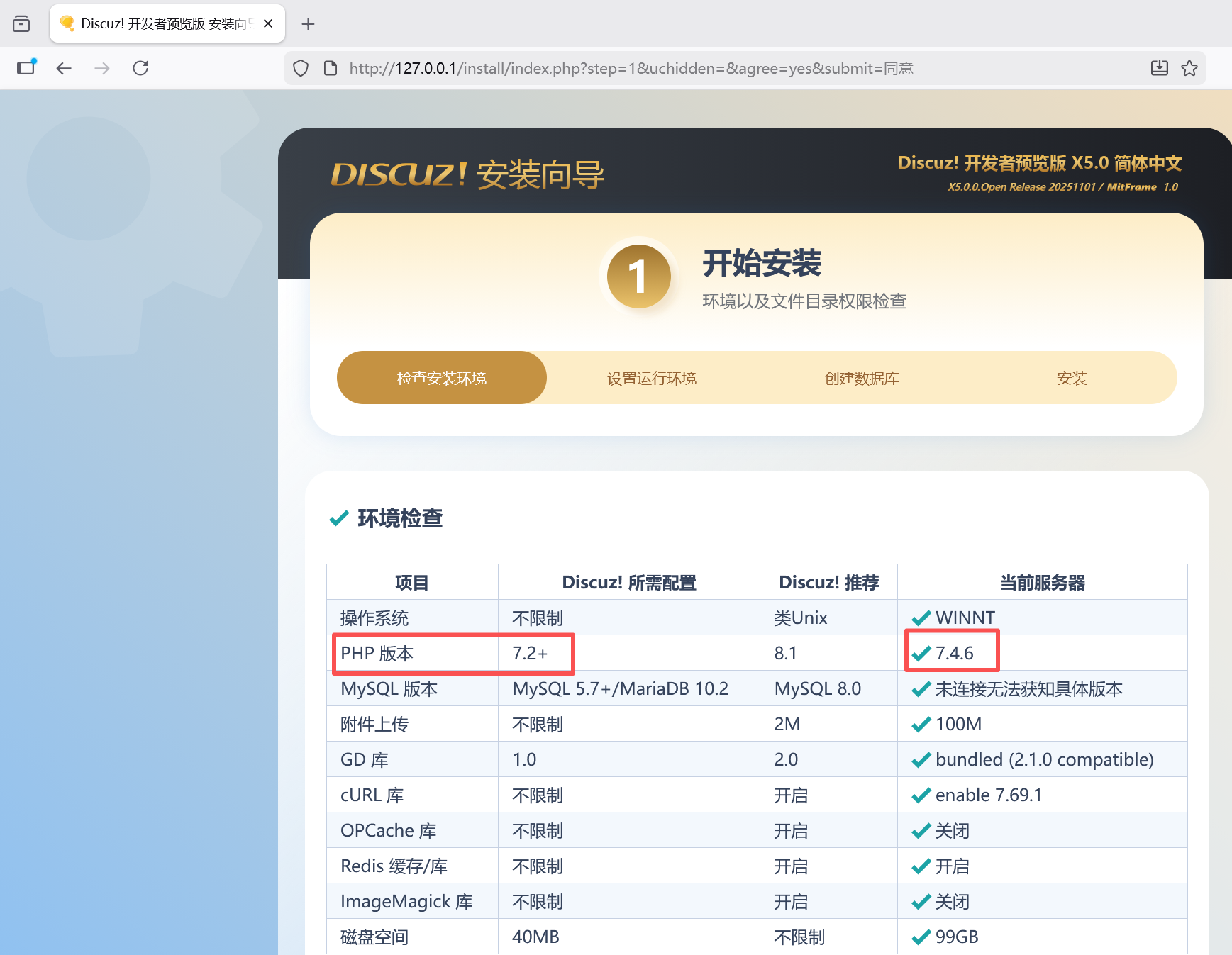Viewport: 1232px width, 955px height.
Task: Select the 检查安装环境 step
Action: (442, 378)
